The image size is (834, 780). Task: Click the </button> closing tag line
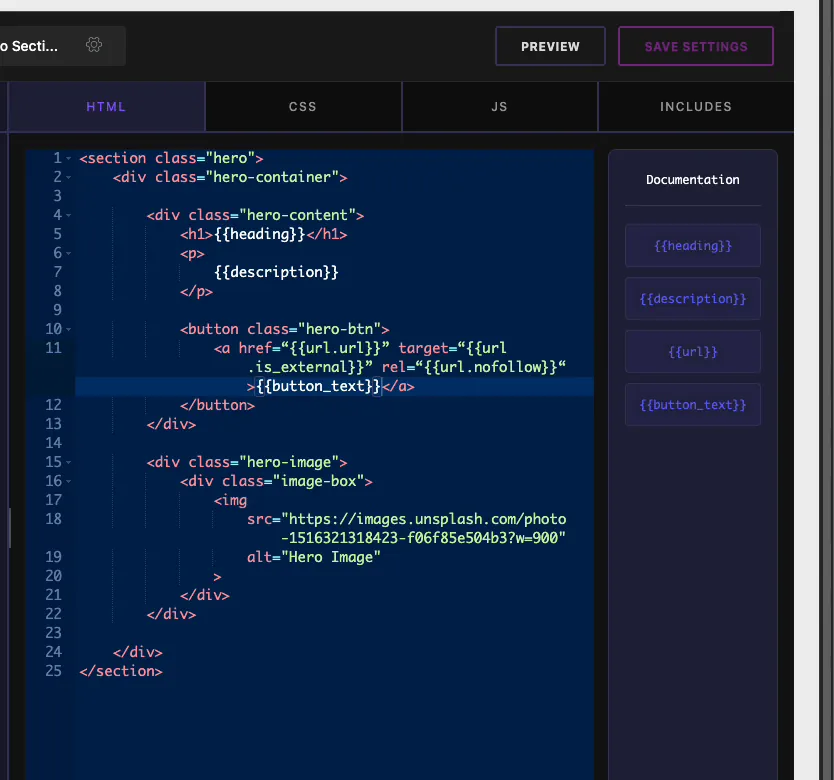click(217, 405)
